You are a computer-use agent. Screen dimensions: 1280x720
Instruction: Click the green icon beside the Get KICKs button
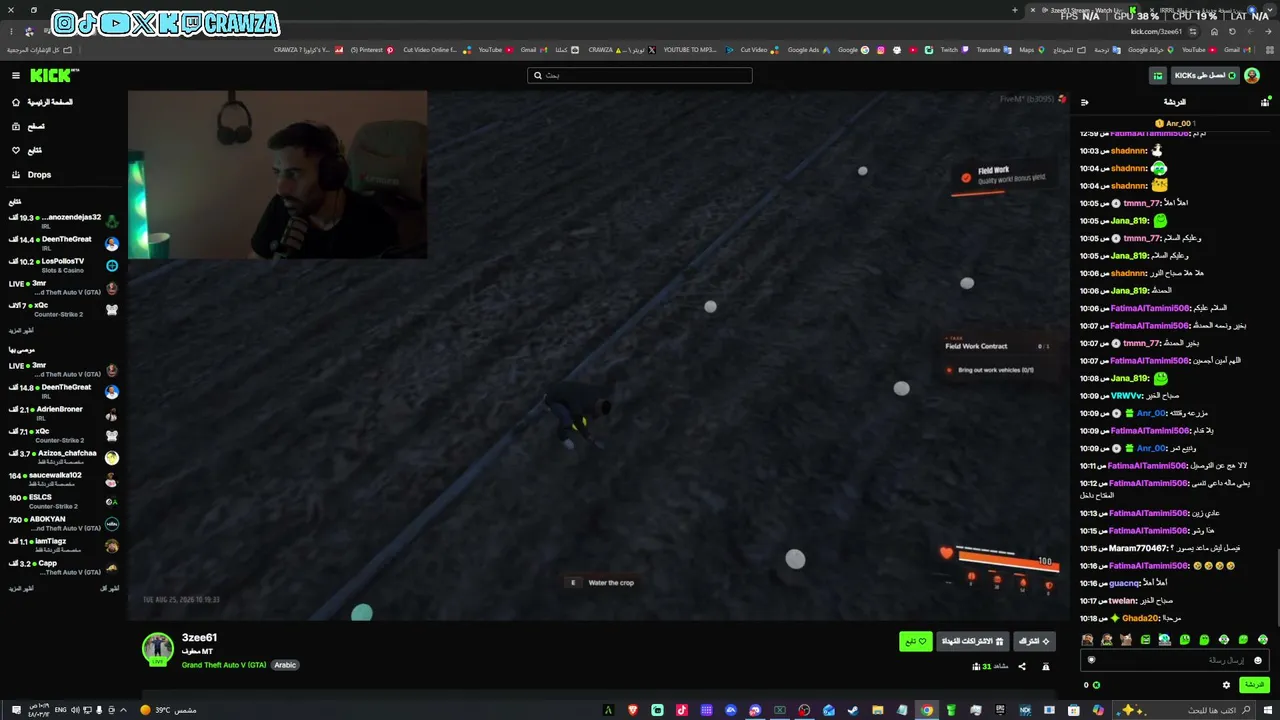[1158, 75]
